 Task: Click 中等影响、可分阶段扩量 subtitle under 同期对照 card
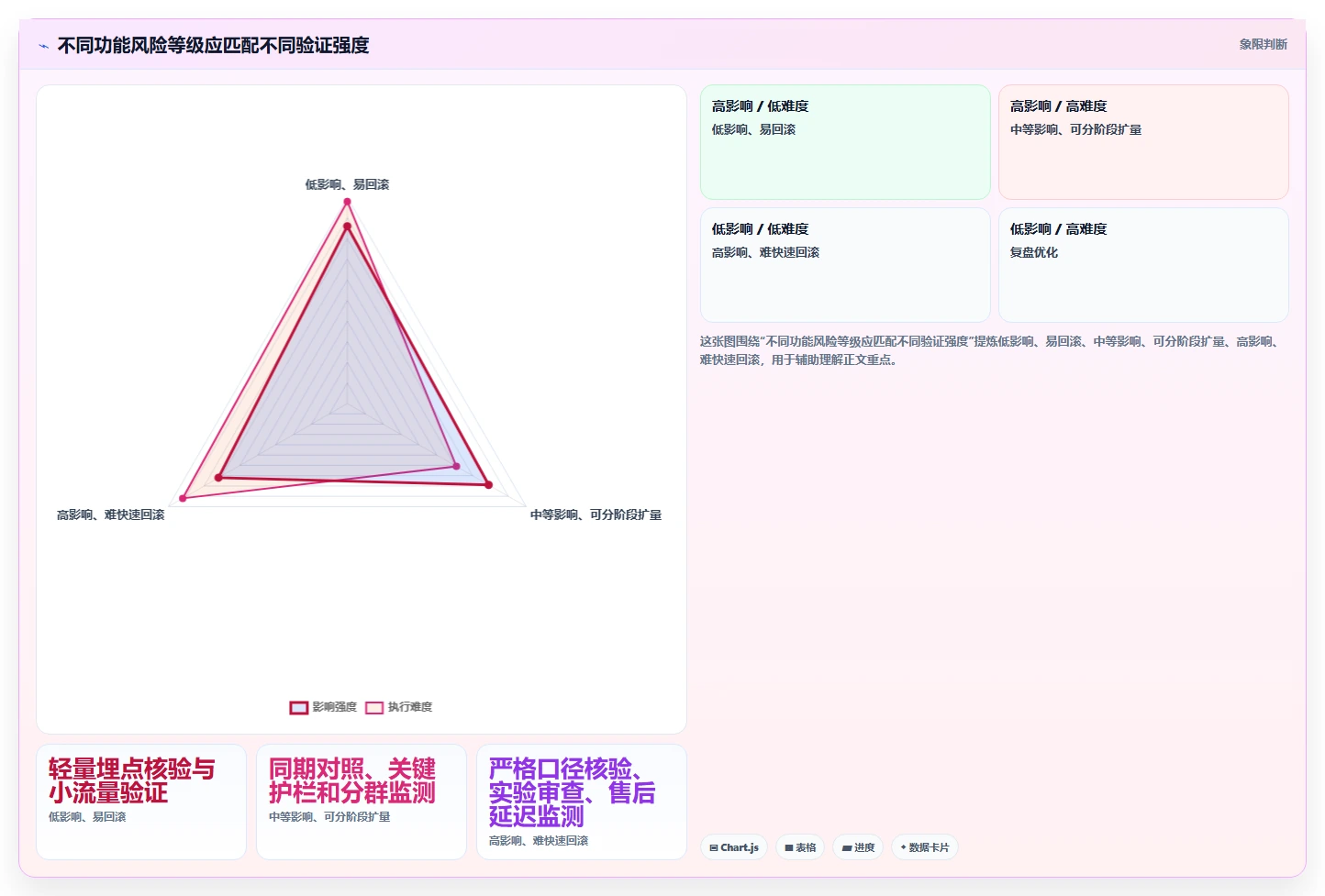coord(329,816)
